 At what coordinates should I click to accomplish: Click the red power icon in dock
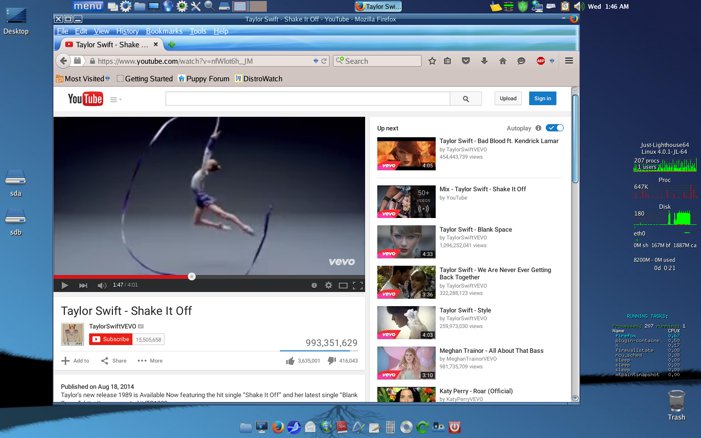(454, 427)
